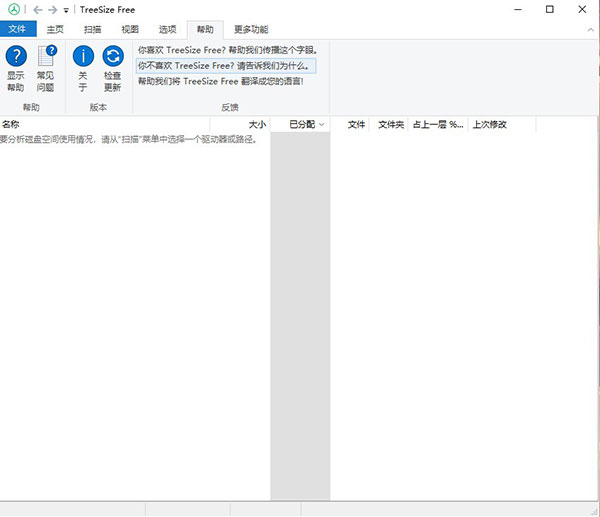Click '帮助我们将 TreeSize Free 翻译' link
This screenshot has height=517, width=600.
click(x=221, y=82)
